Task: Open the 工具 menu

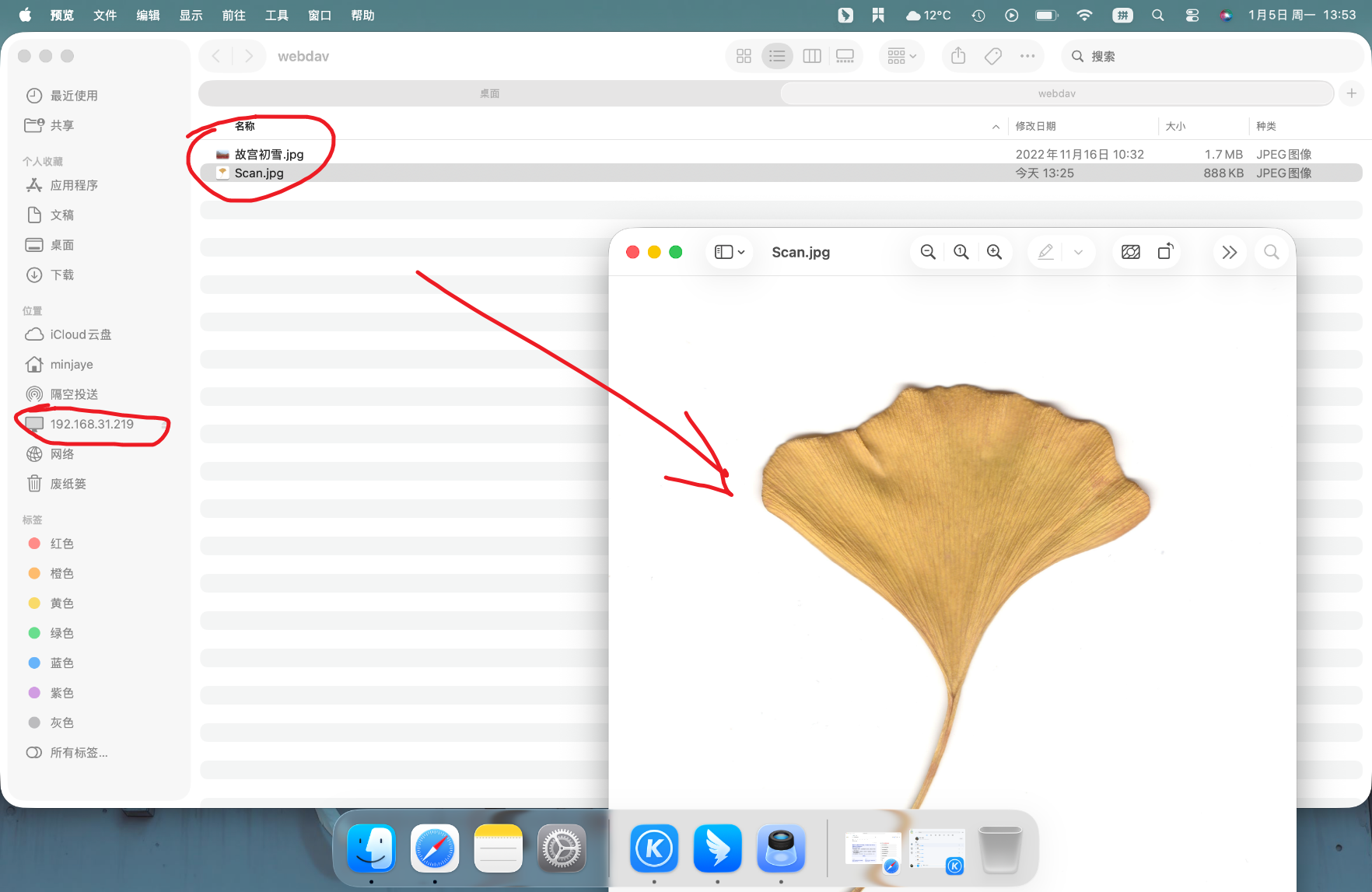Action: click(276, 16)
